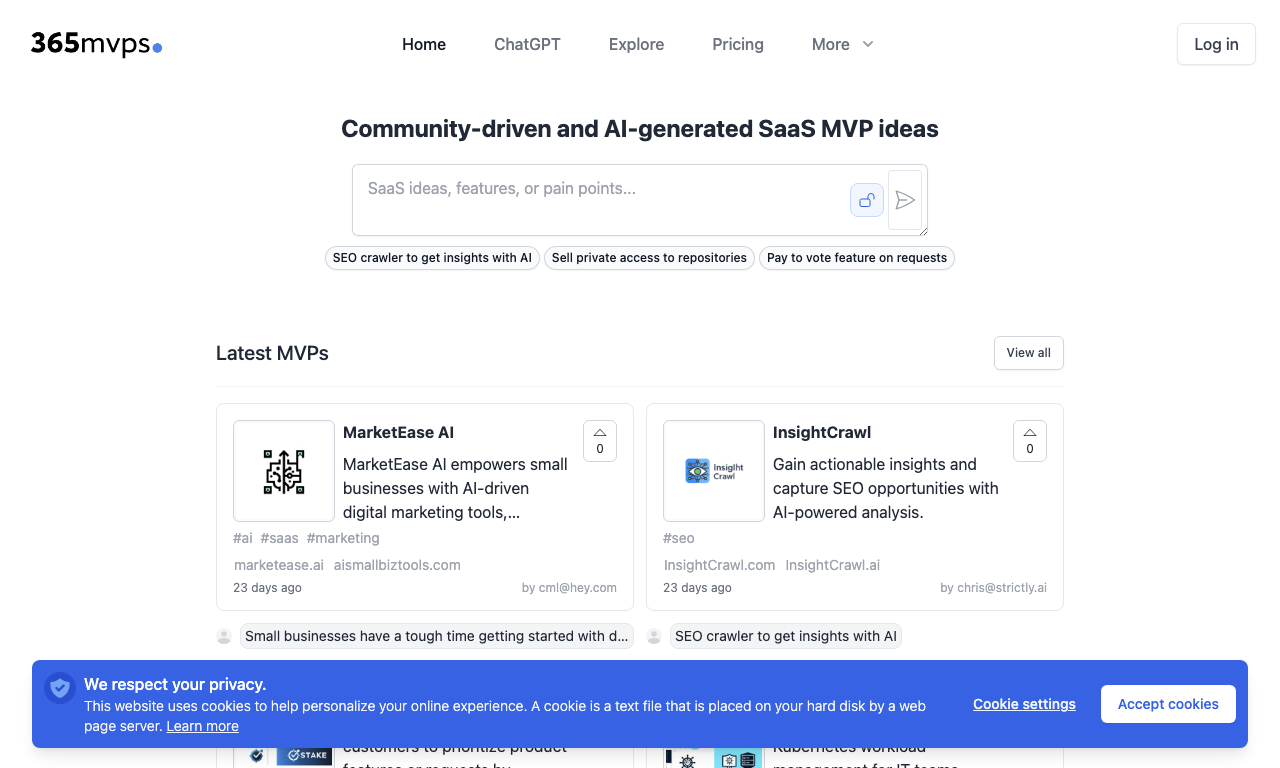1280x768 pixels.
Task: Open 'Small businesses have a tough time' request tag
Action: (437, 636)
